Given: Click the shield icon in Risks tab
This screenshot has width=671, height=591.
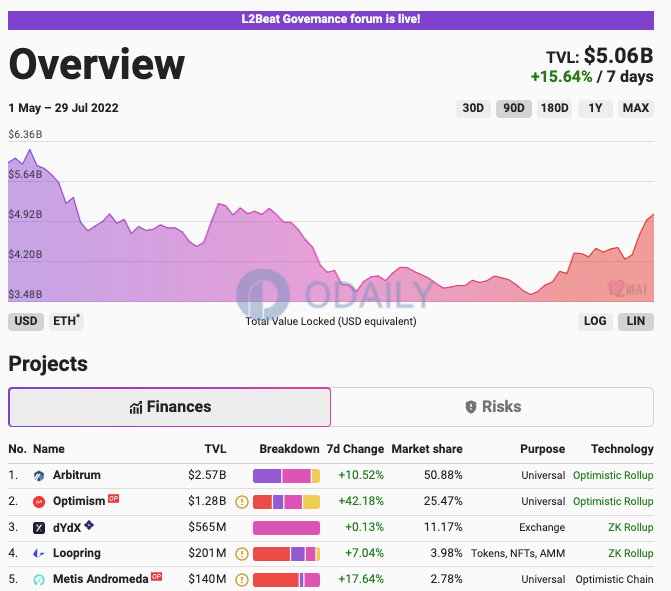Looking at the screenshot, I should [x=471, y=407].
